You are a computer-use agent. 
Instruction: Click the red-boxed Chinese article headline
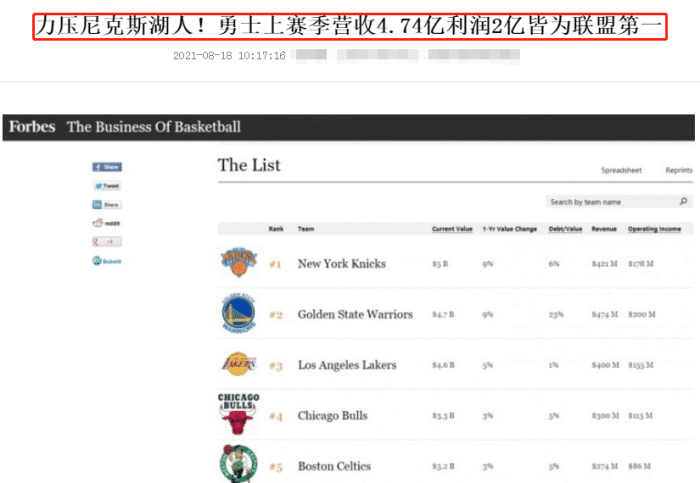pyautogui.click(x=349, y=27)
